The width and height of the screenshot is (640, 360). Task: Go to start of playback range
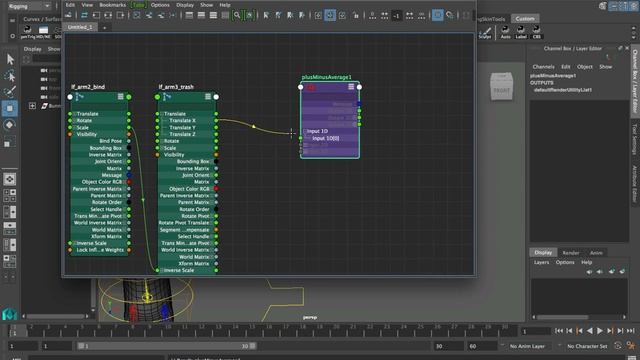pos(559,331)
